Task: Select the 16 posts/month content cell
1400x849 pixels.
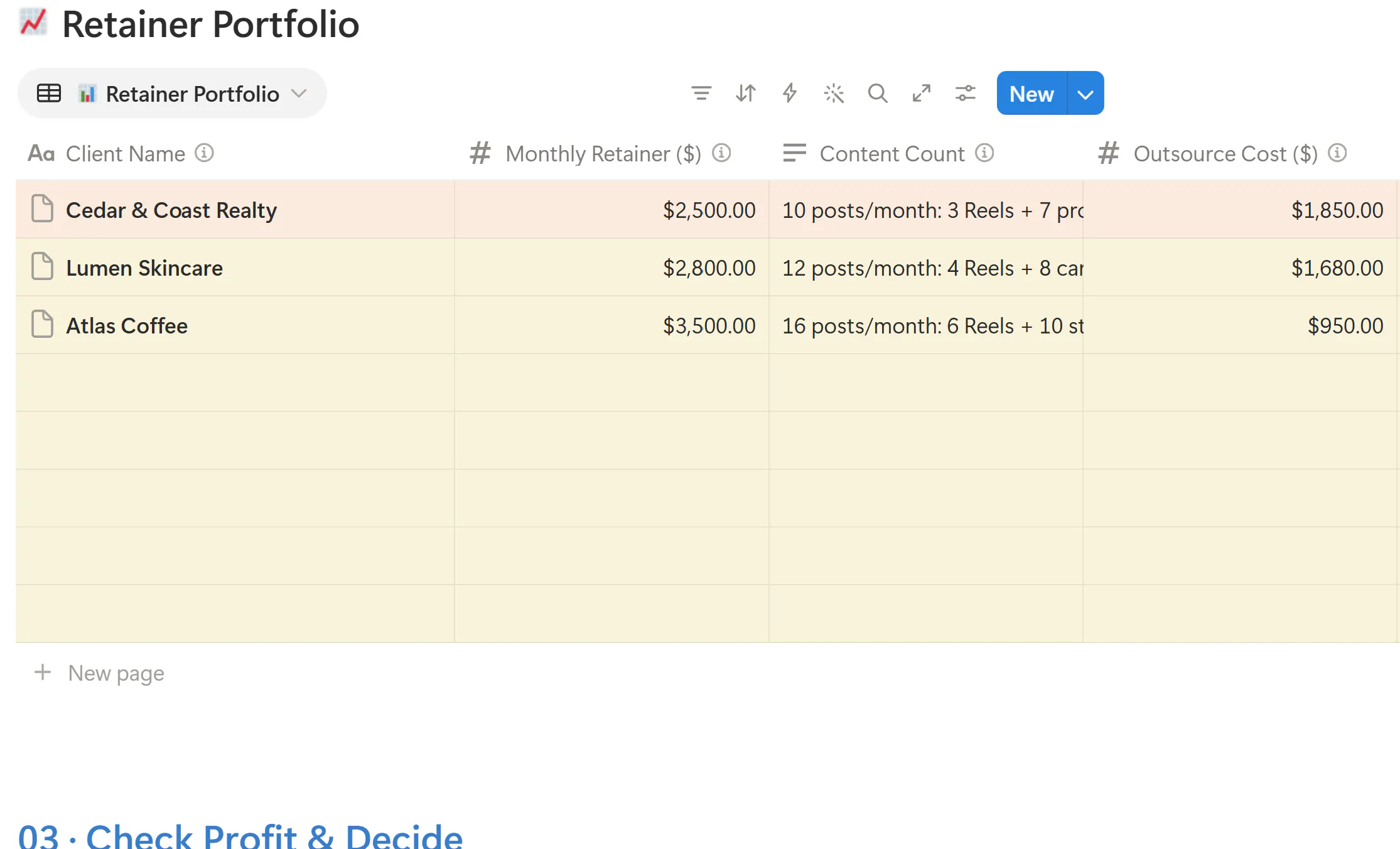Action: pos(926,325)
